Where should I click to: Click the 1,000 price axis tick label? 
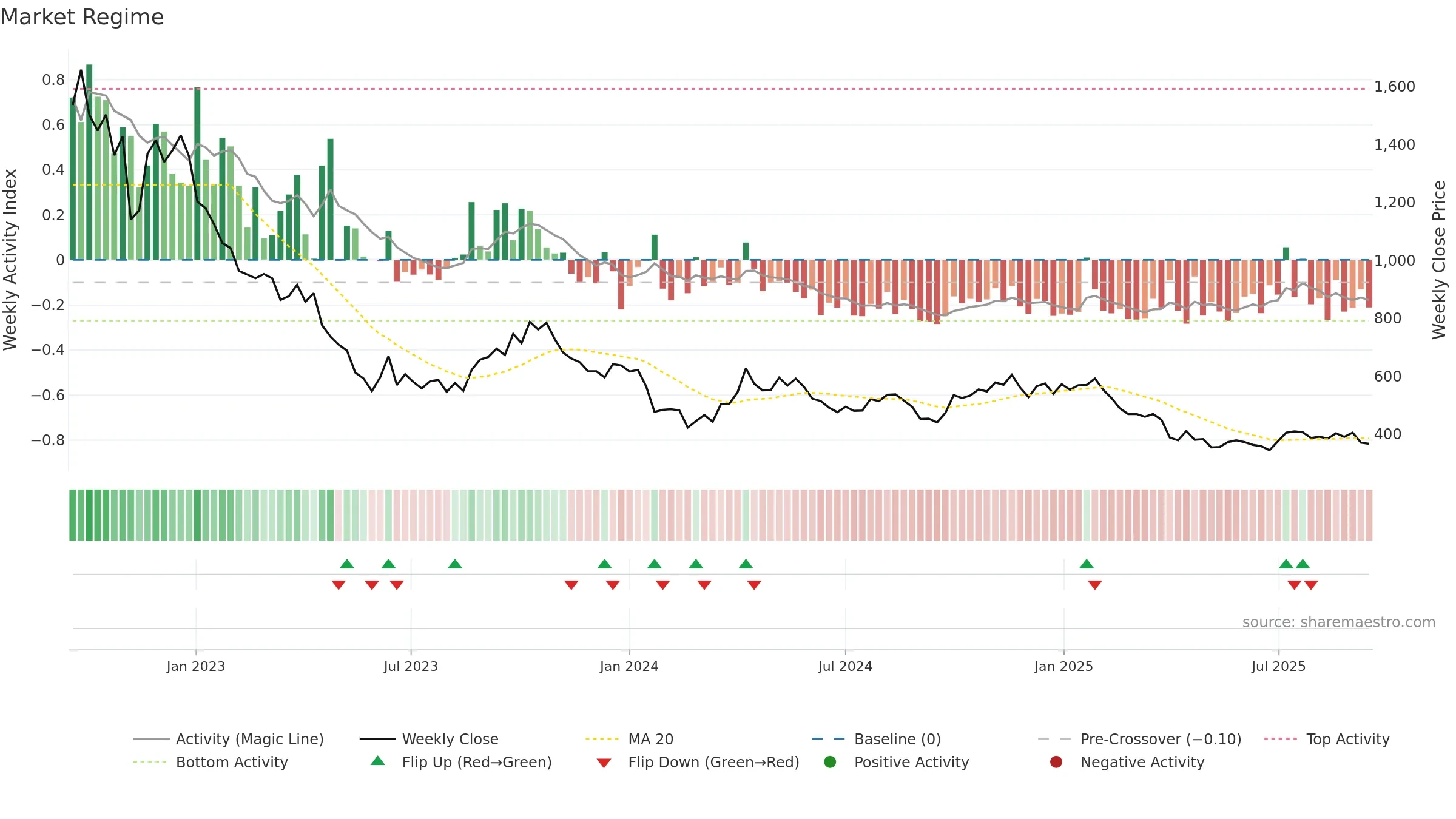coord(1394,260)
